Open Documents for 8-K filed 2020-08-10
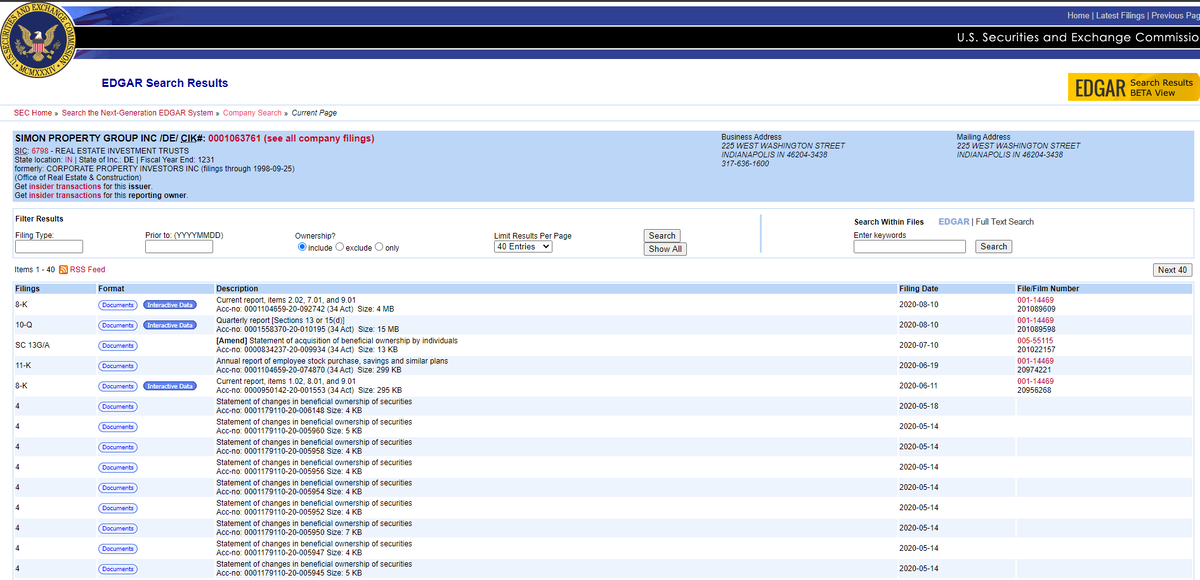 118,304
